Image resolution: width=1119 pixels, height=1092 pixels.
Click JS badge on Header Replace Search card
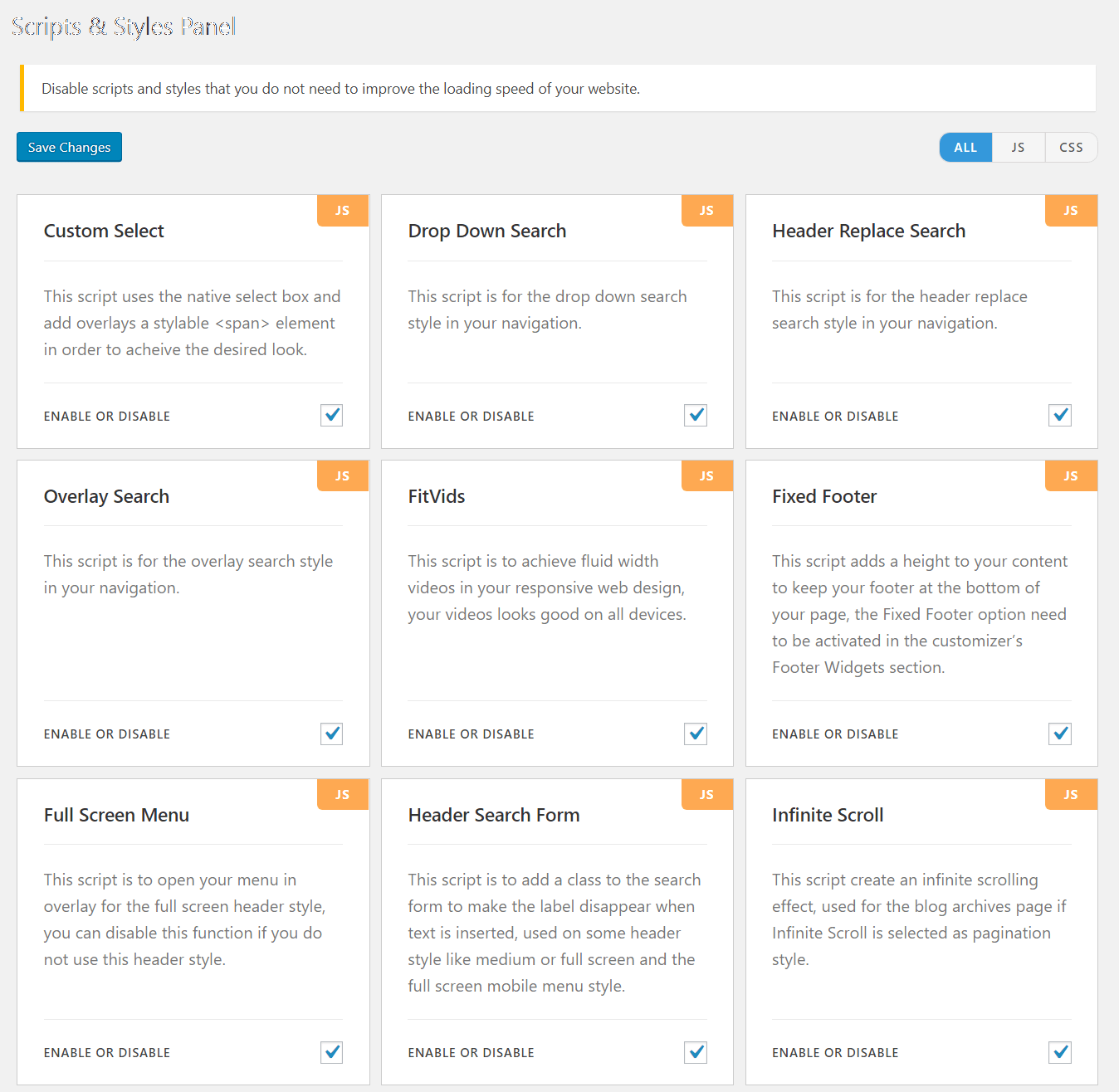1071,211
